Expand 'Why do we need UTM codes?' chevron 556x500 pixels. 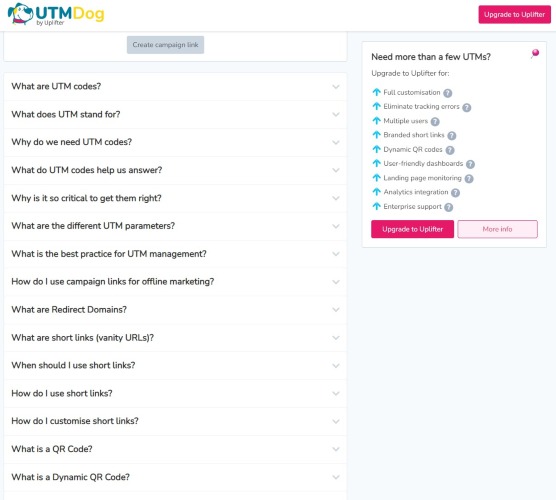(x=336, y=143)
